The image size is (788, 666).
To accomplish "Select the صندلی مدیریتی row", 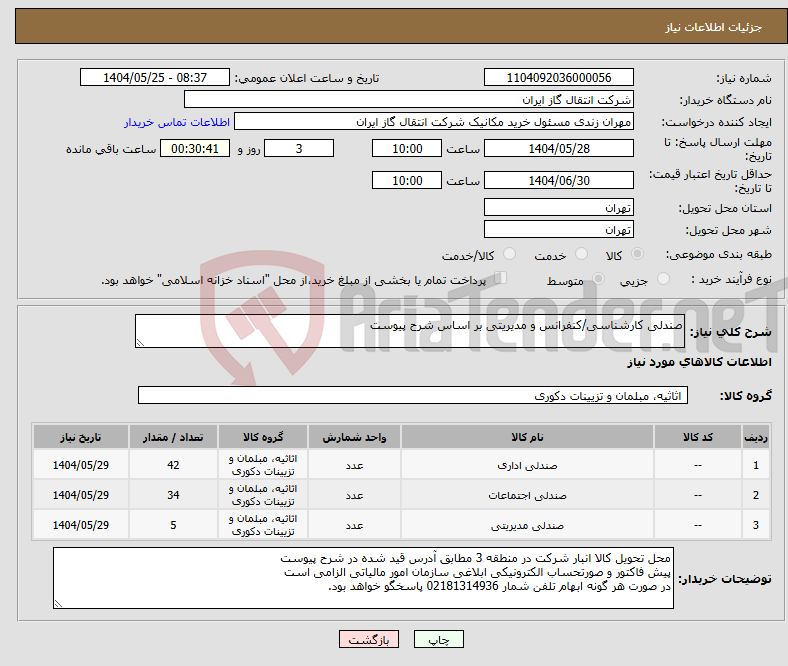I will click(x=527, y=525).
